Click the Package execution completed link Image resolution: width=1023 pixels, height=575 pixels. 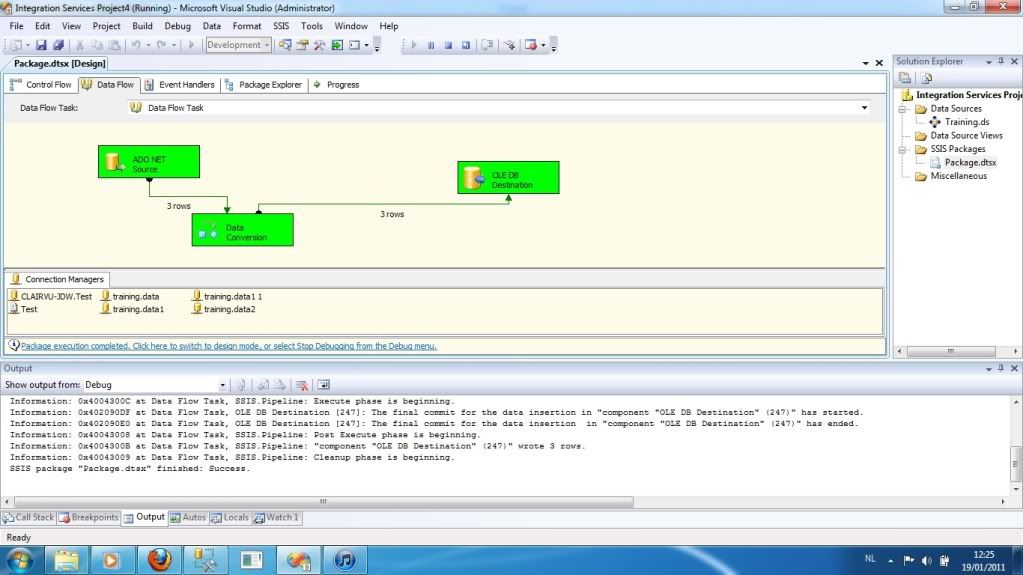228,346
